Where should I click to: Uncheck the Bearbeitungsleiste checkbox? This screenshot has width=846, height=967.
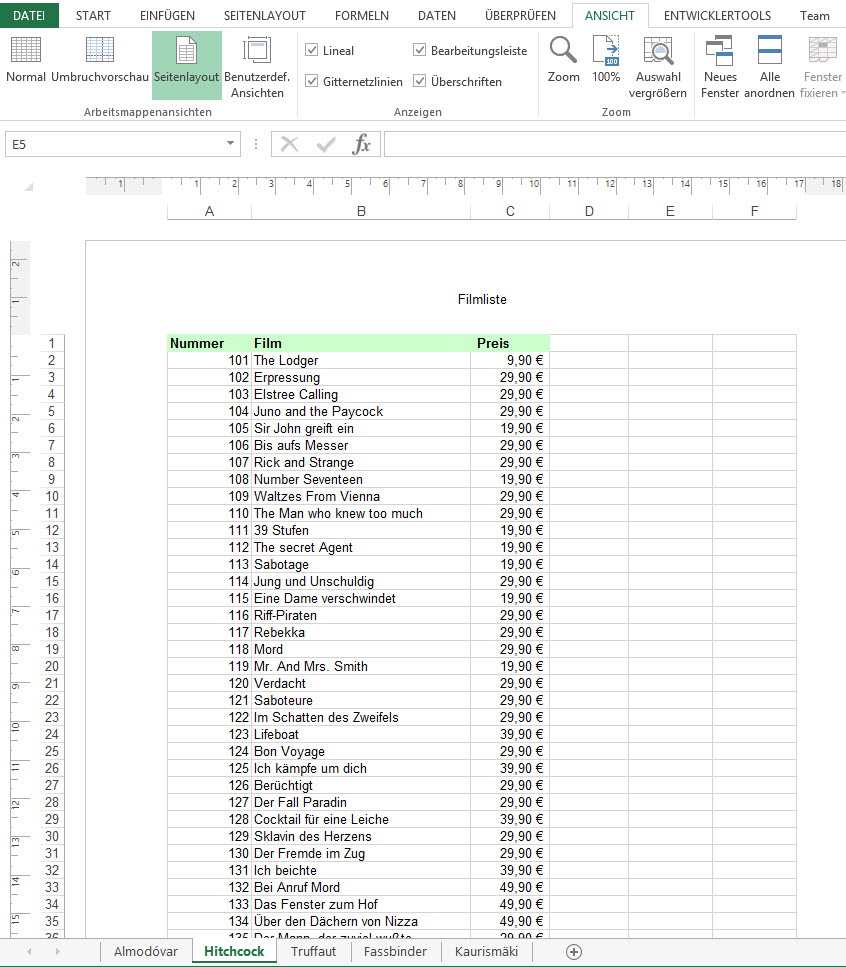click(420, 51)
